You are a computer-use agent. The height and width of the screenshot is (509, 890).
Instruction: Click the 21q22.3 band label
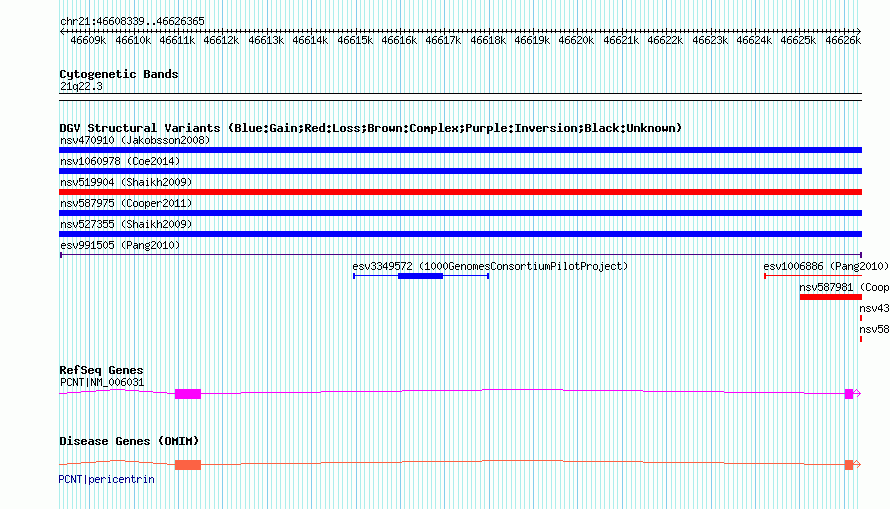click(x=81, y=86)
